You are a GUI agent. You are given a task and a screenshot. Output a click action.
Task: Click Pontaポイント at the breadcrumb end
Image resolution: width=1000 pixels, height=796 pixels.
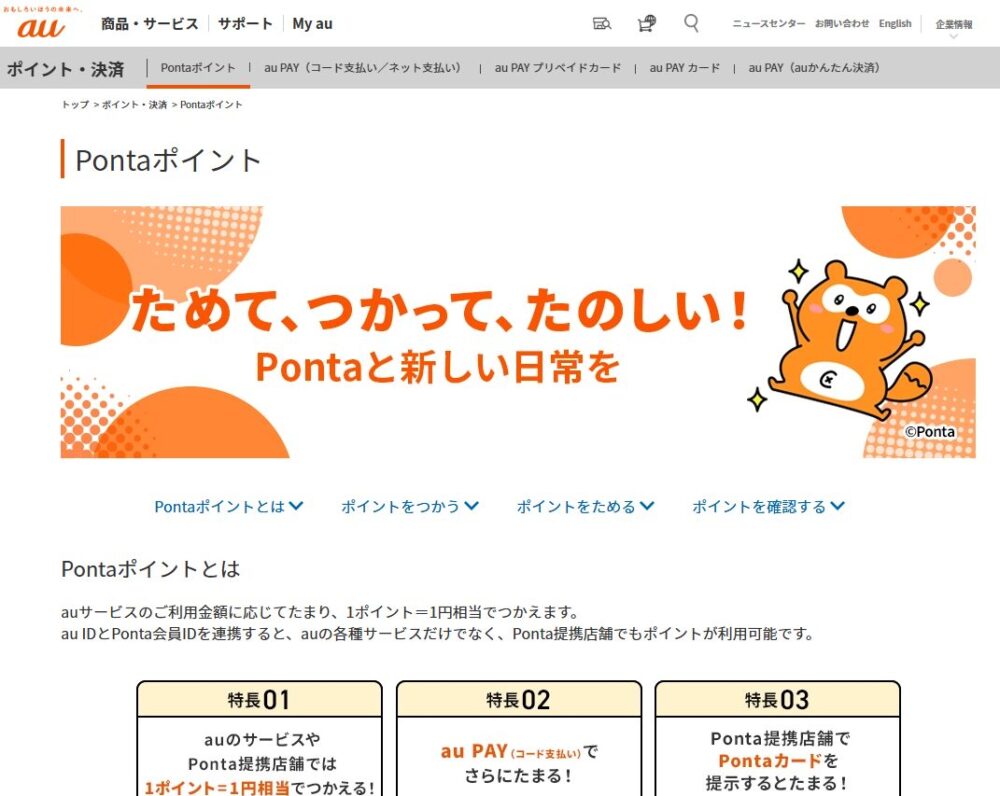point(211,105)
